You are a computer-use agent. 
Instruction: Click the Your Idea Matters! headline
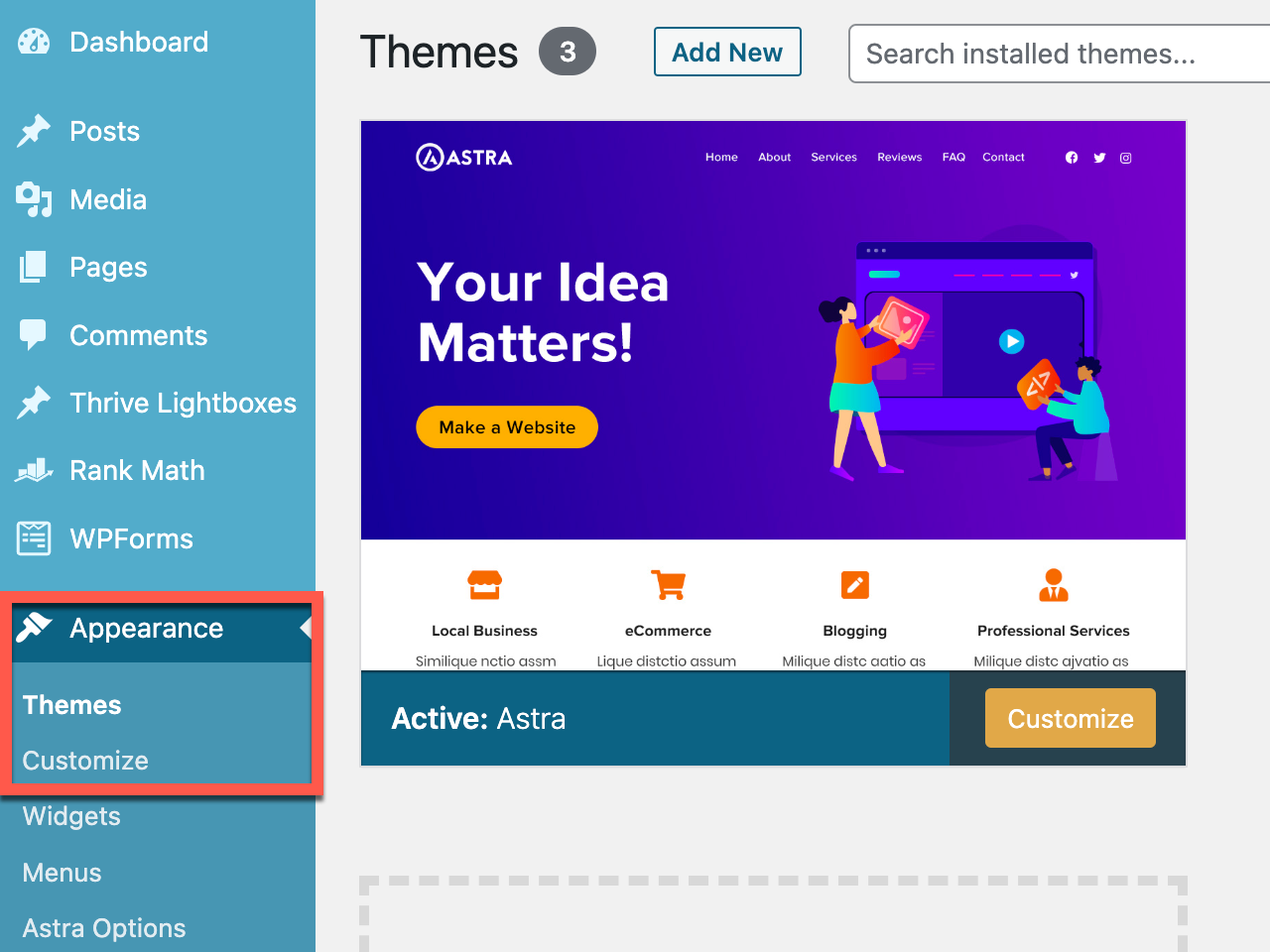tap(543, 312)
